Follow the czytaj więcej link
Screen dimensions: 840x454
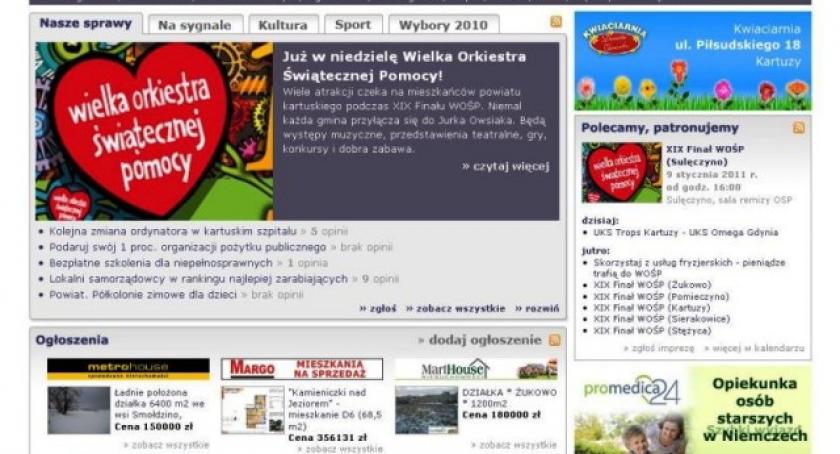pyautogui.click(x=506, y=166)
